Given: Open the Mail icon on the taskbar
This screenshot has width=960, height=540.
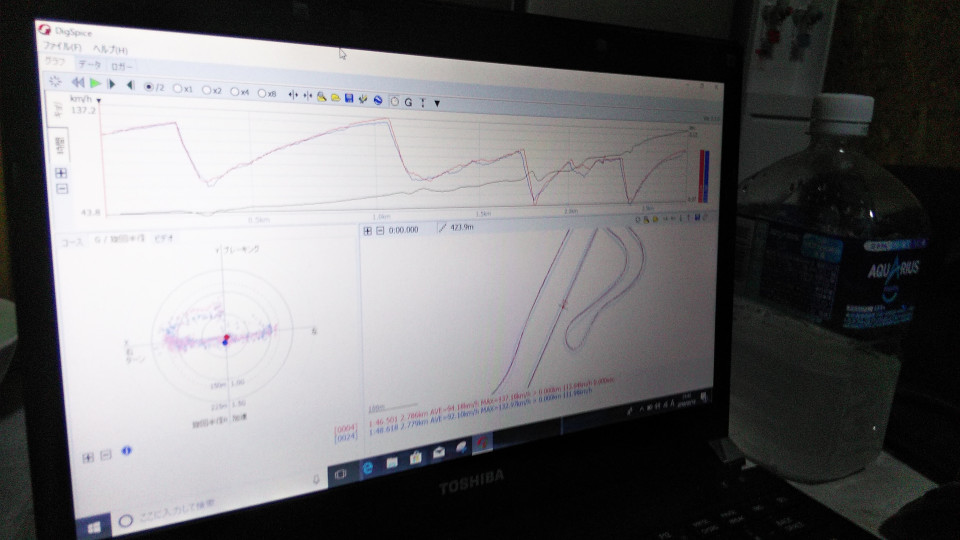Looking at the screenshot, I should [439, 452].
